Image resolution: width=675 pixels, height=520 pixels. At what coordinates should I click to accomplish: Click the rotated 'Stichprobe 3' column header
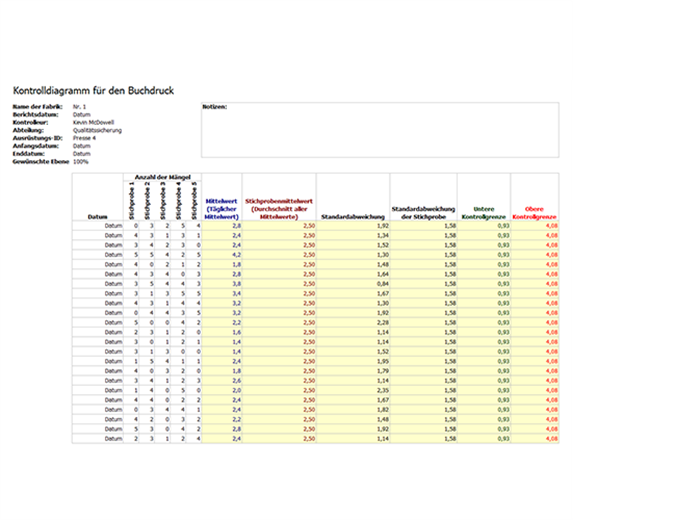pyautogui.click(x=163, y=201)
